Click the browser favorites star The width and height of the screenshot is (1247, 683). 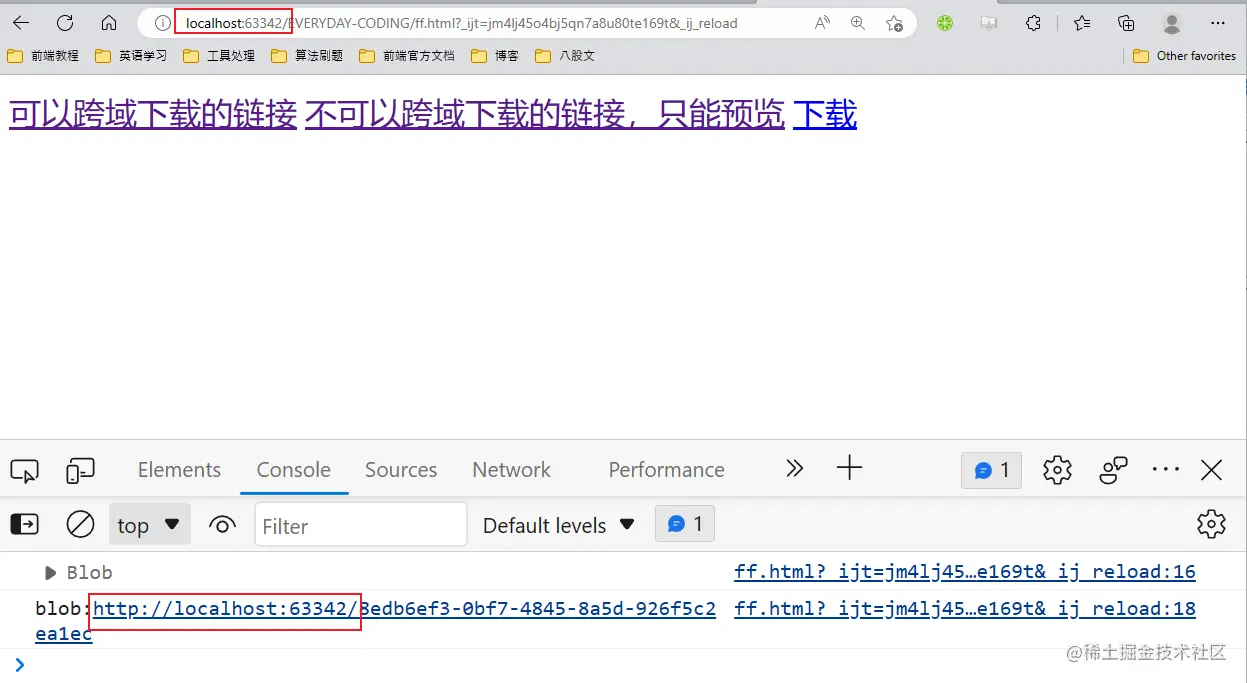click(895, 21)
